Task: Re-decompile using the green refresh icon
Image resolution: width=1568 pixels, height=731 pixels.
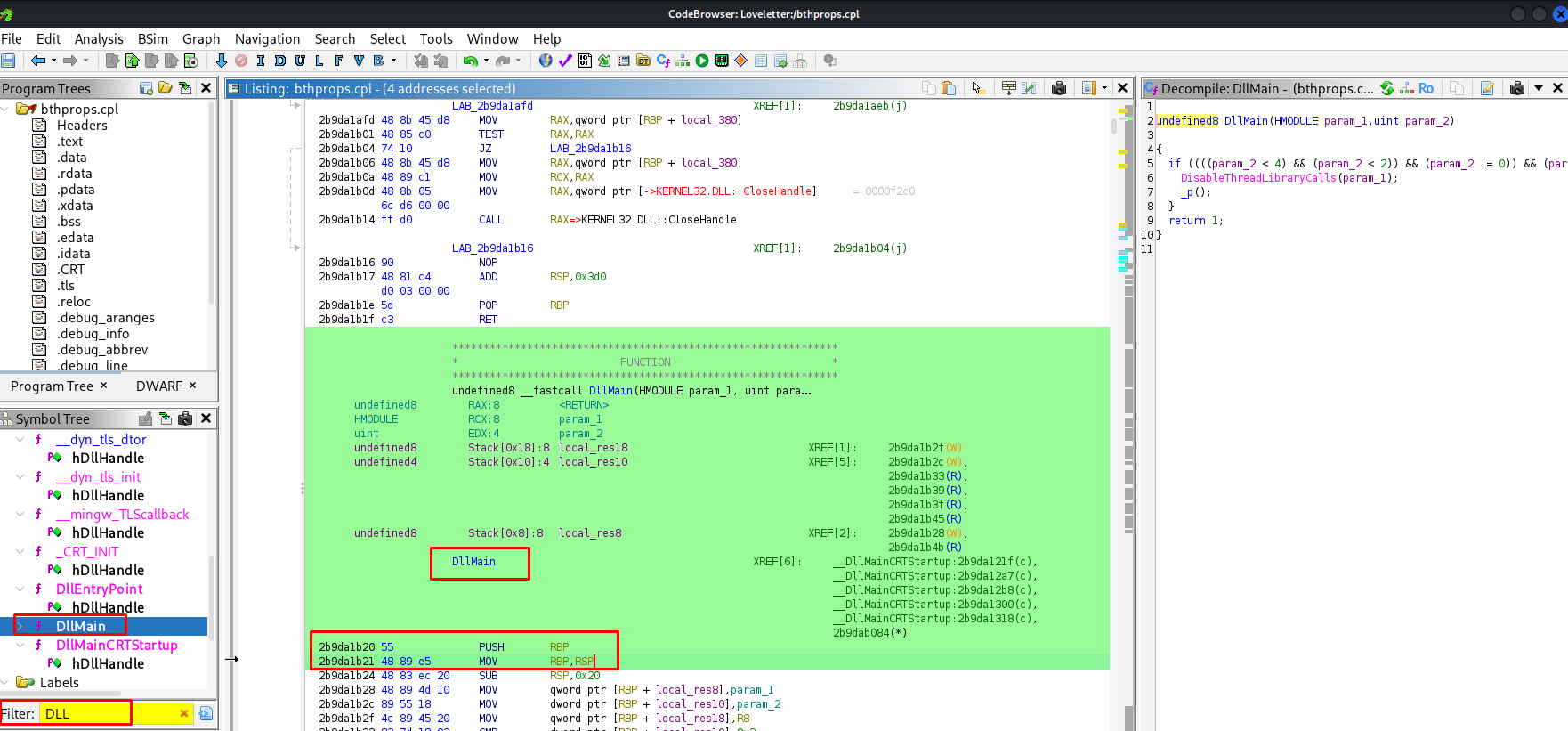Action: pyautogui.click(x=1386, y=88)
